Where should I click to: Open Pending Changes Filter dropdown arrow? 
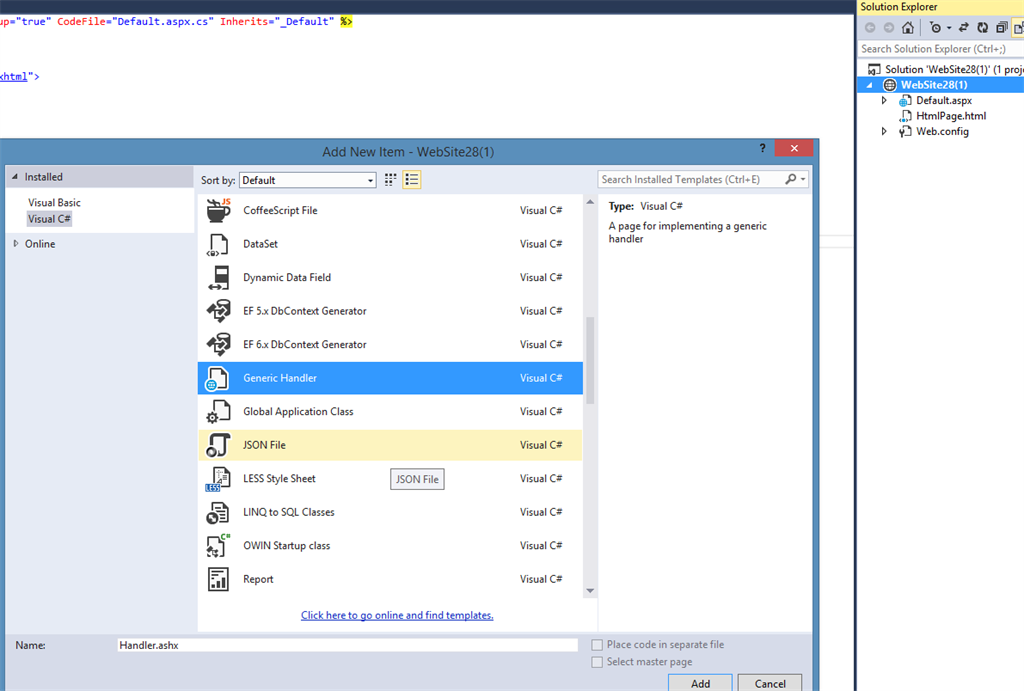pos(949,28)
